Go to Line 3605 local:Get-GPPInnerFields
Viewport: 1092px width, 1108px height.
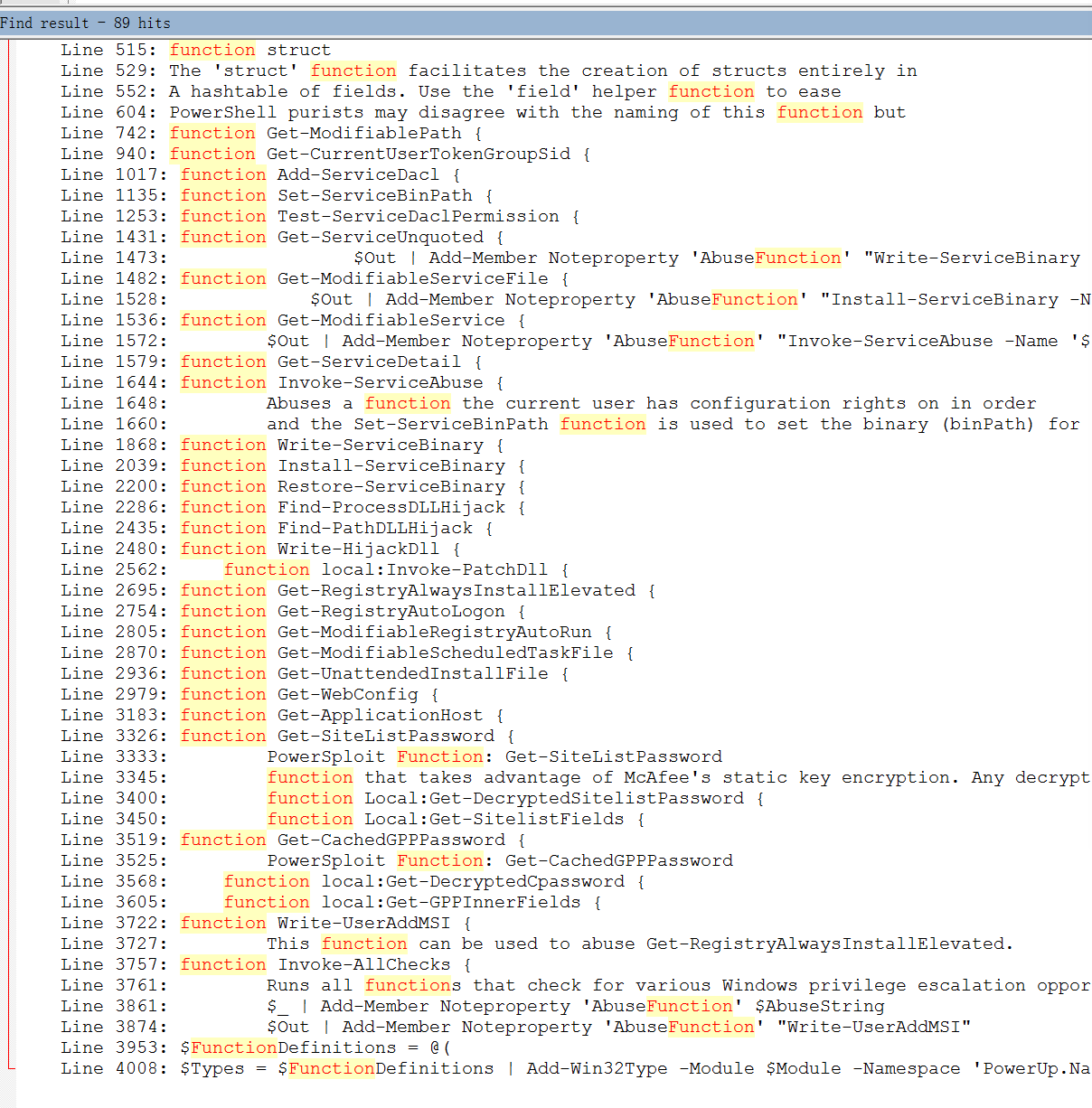click(x=331, y=902)
